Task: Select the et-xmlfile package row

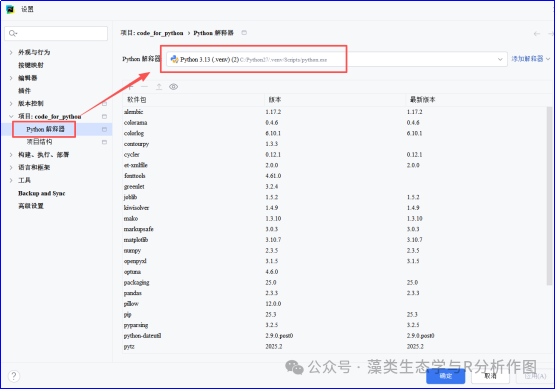Action: [x=334, y=165]
